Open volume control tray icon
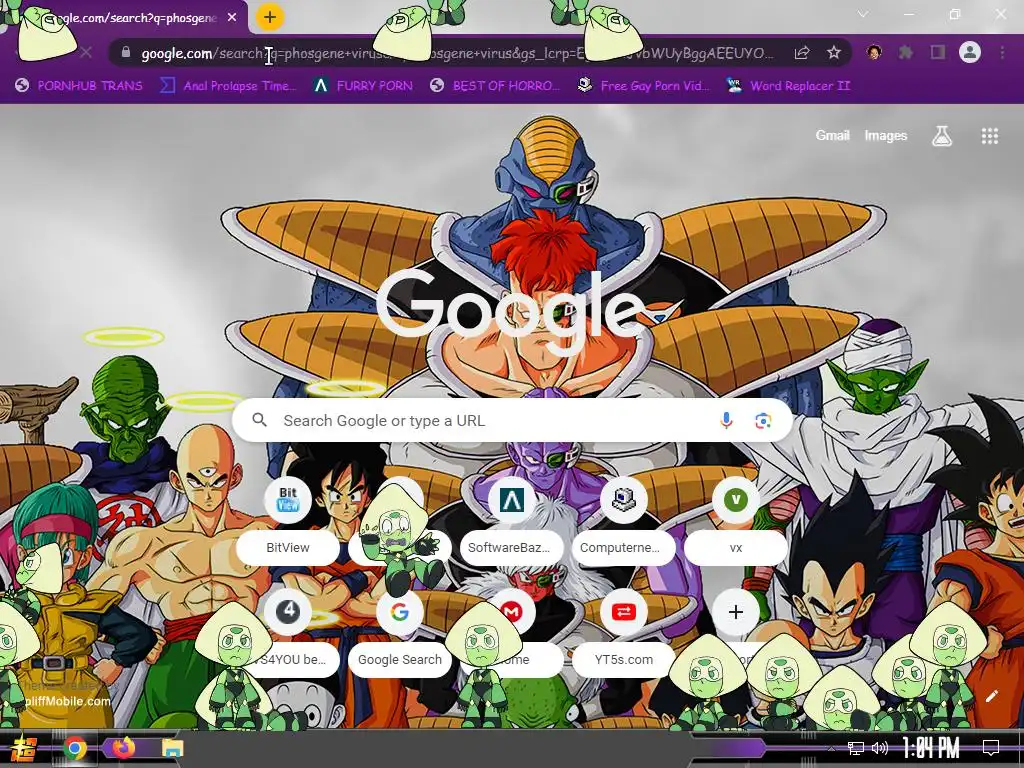1024x768 pixels. [x=880, y=748]
